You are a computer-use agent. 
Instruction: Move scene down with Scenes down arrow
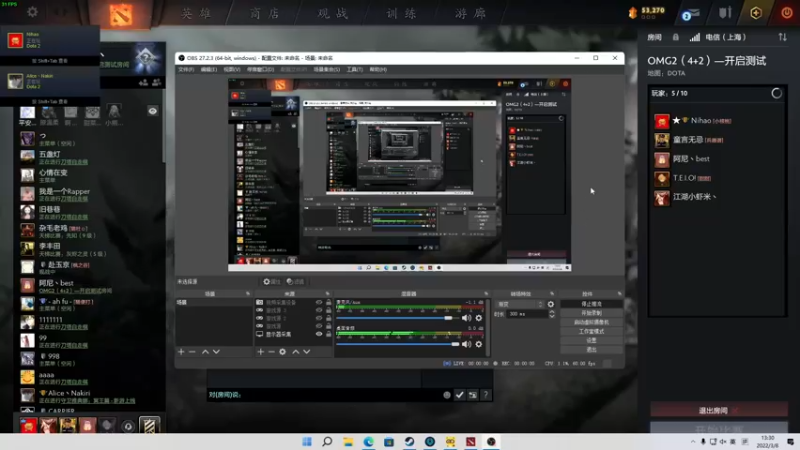[216, 352]
